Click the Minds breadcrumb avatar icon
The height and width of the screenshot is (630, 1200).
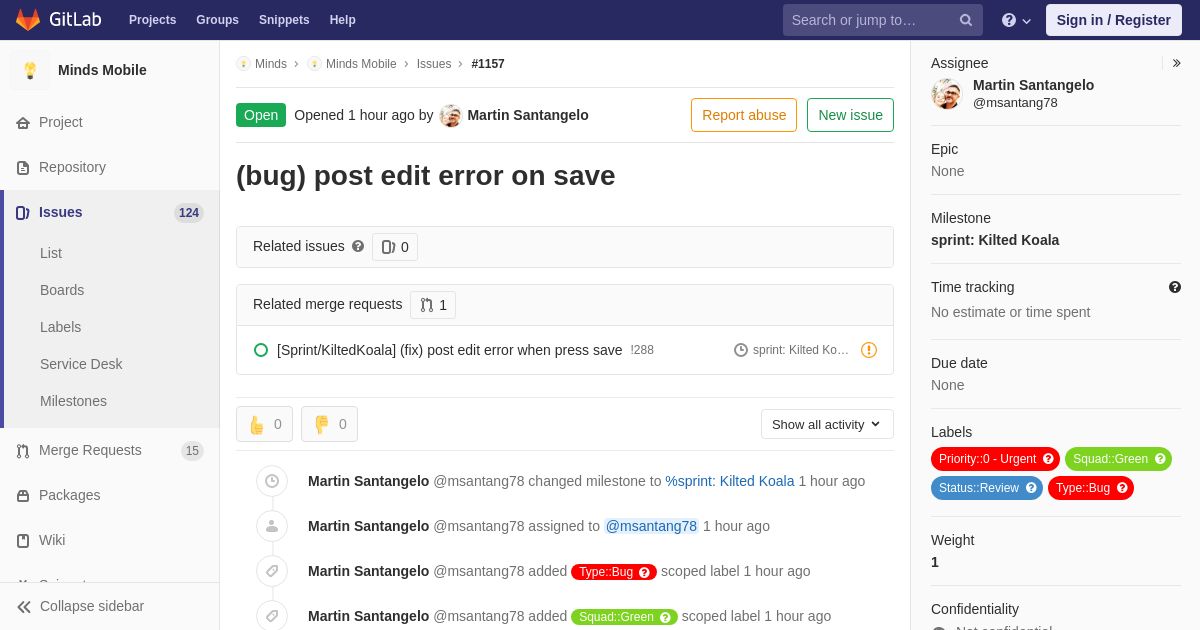tap(243, 64)
